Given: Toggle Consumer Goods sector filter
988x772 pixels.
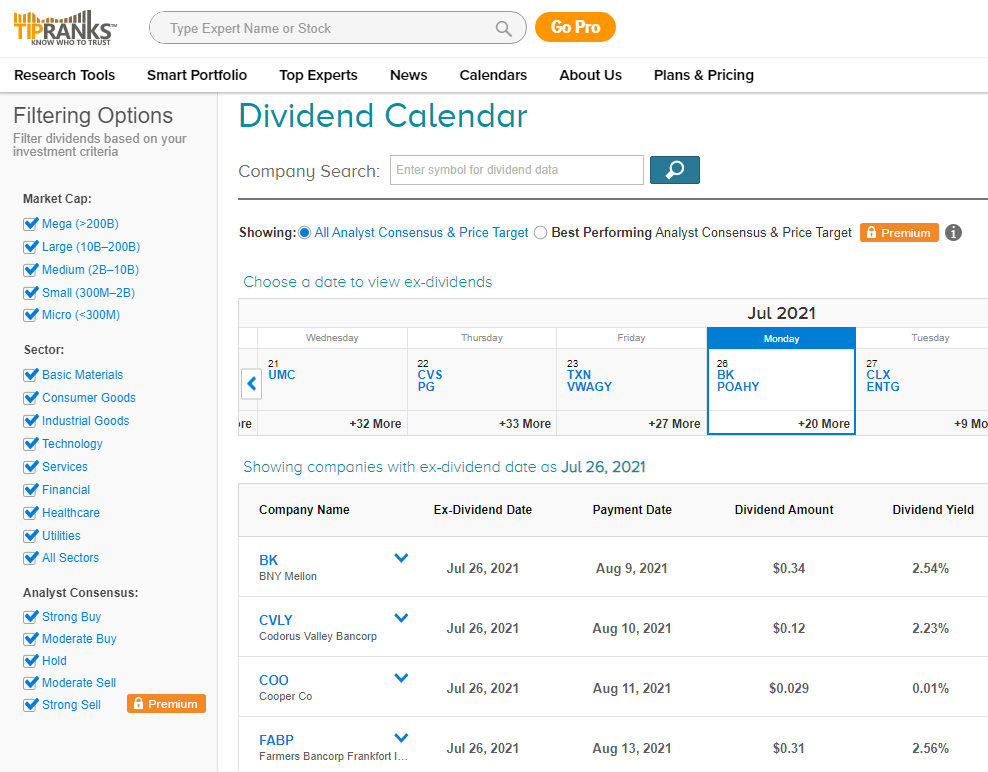Looking at the screenshot, I should point(30,398).
